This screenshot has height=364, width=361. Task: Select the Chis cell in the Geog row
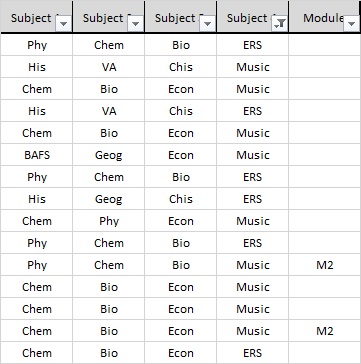coord(181,199)
